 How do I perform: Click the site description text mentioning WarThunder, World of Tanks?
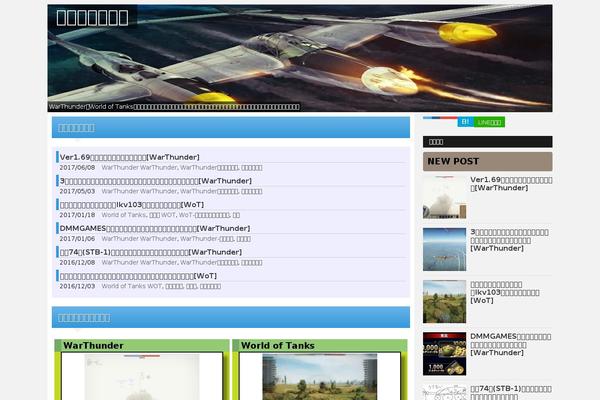(174, 107)
